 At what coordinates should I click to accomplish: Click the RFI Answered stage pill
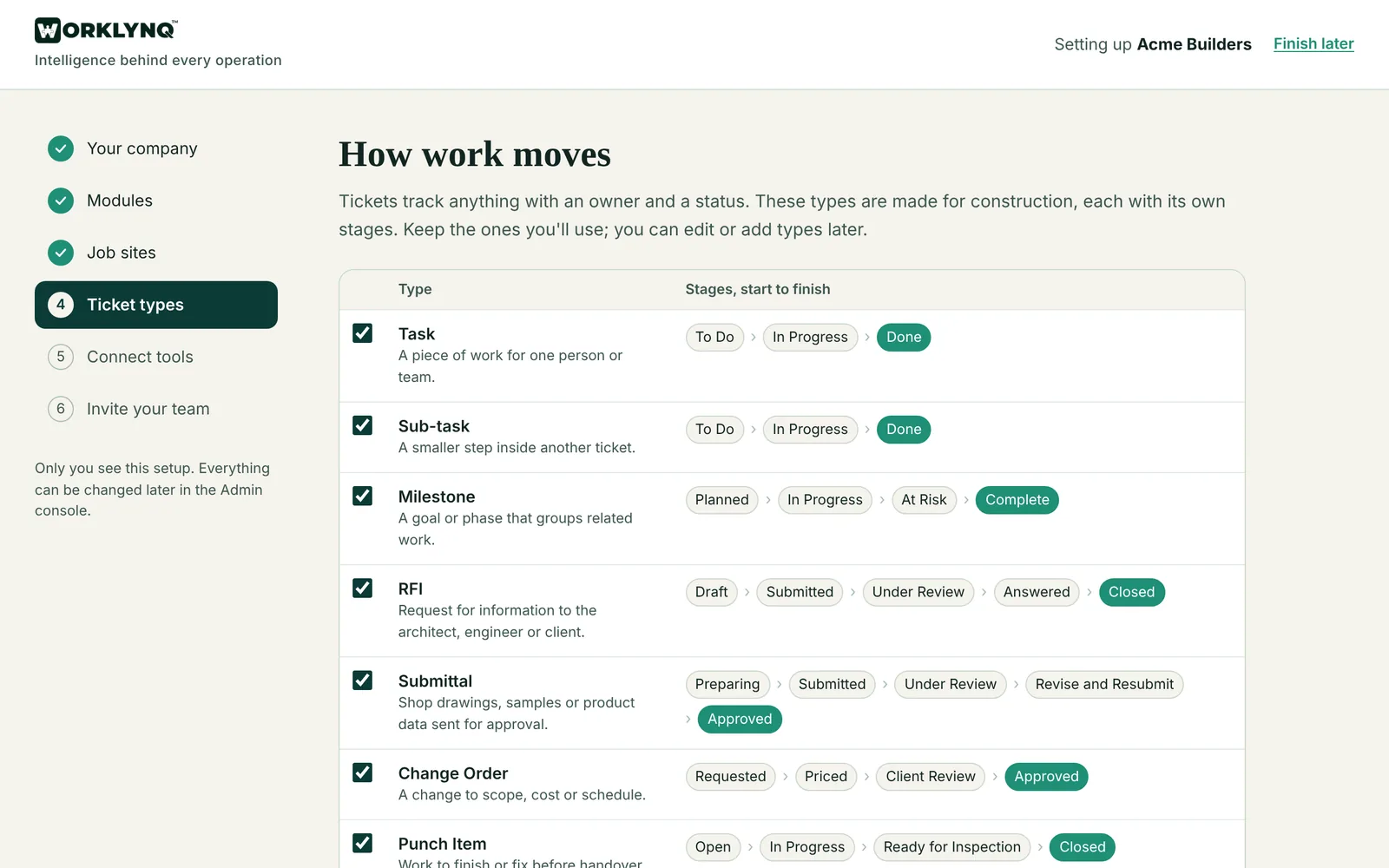pyautogui.click(x=1037, y=592)
